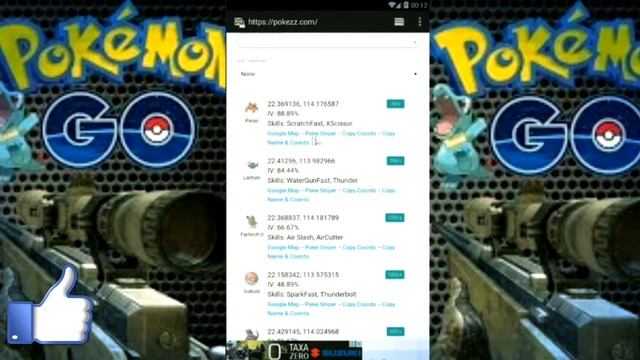Click the Paras Pokémon icon
Image resolution: width=640 pixels, height=360 pixels.
[251, 108]
